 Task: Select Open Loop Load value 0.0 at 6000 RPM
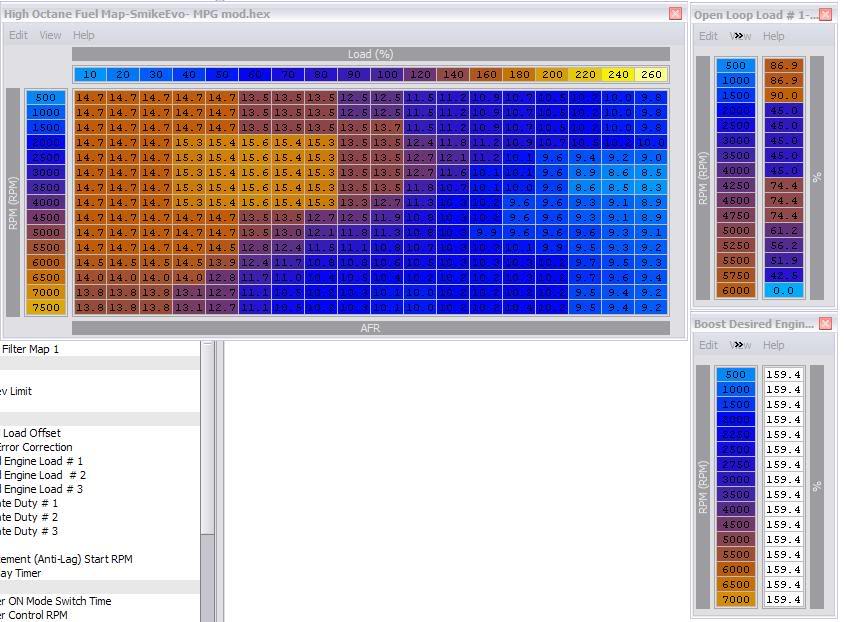(784, 291)
